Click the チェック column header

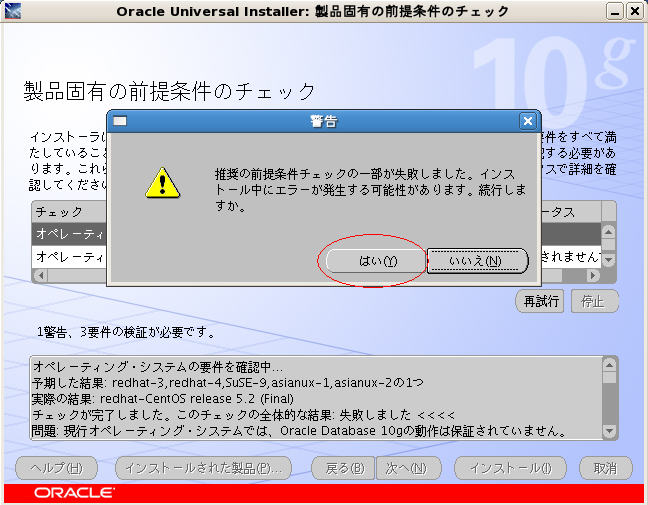(x=69, y=212)
